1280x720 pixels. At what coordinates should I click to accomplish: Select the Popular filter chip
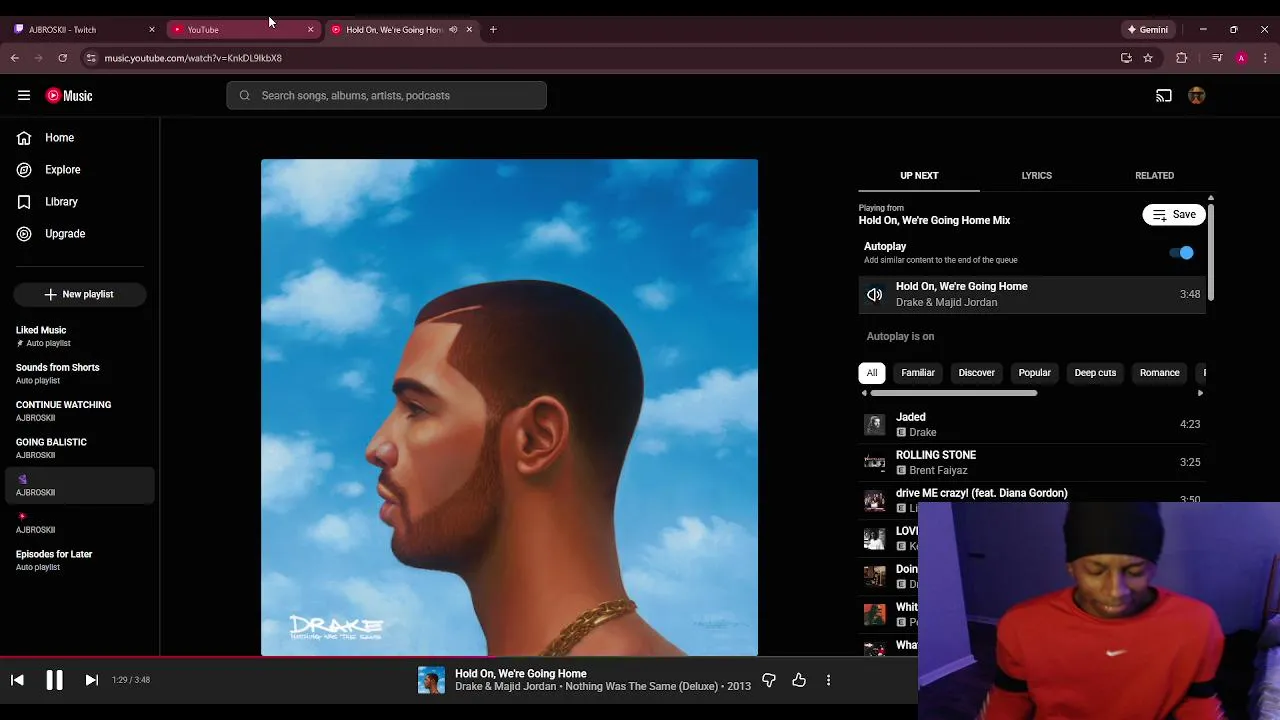pos(1034,373)
